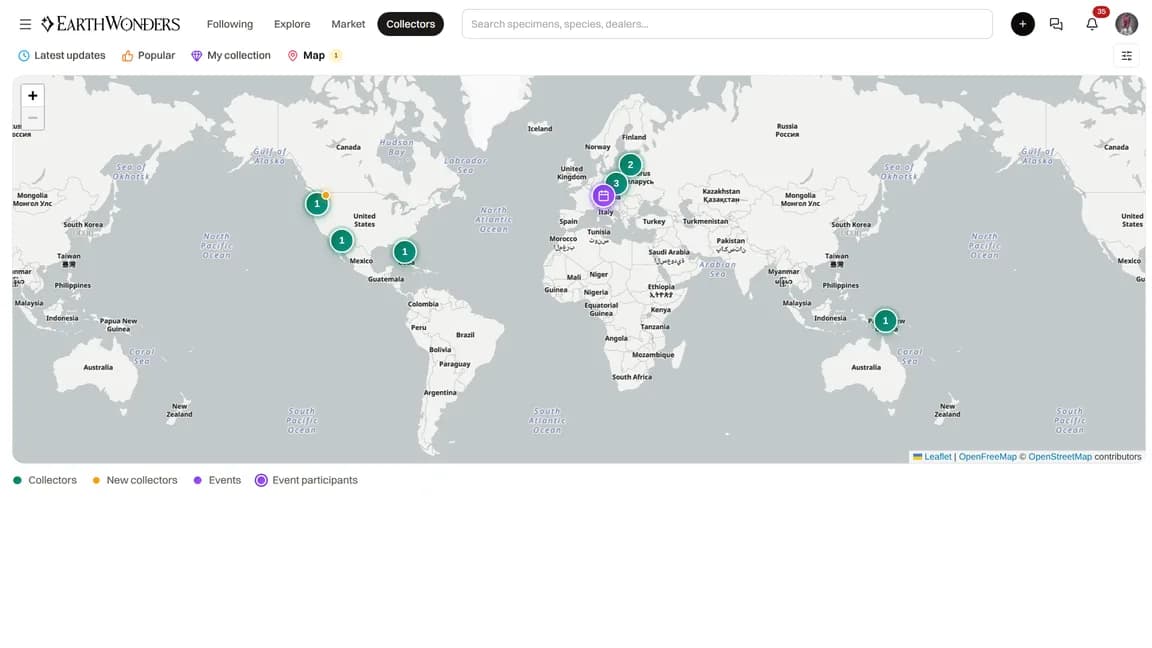Open the OpenStreetMap link
This screenshot has height=648, width=1152.
click(x=1059, y=457)
